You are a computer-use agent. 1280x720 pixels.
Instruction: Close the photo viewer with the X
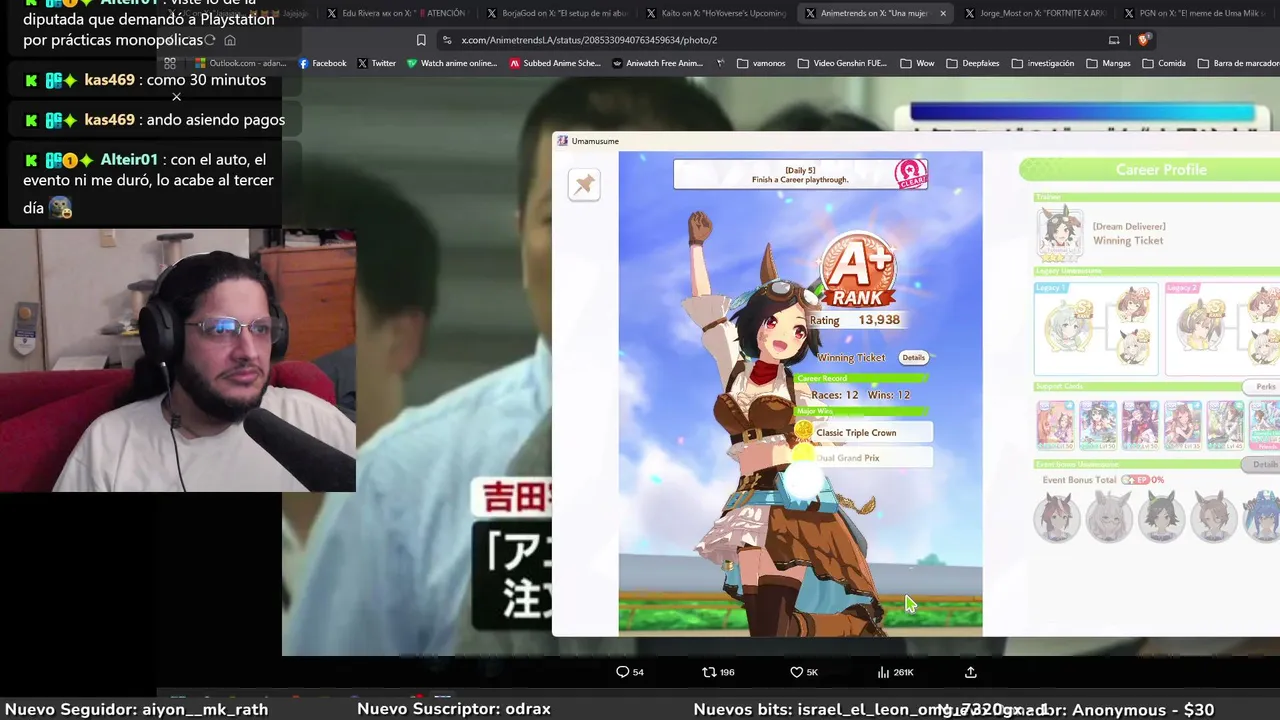pos(177,97)
